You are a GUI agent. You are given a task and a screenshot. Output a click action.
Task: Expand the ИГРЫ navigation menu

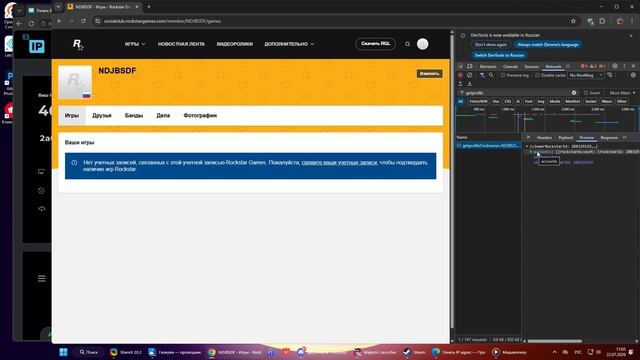[135, 44]
